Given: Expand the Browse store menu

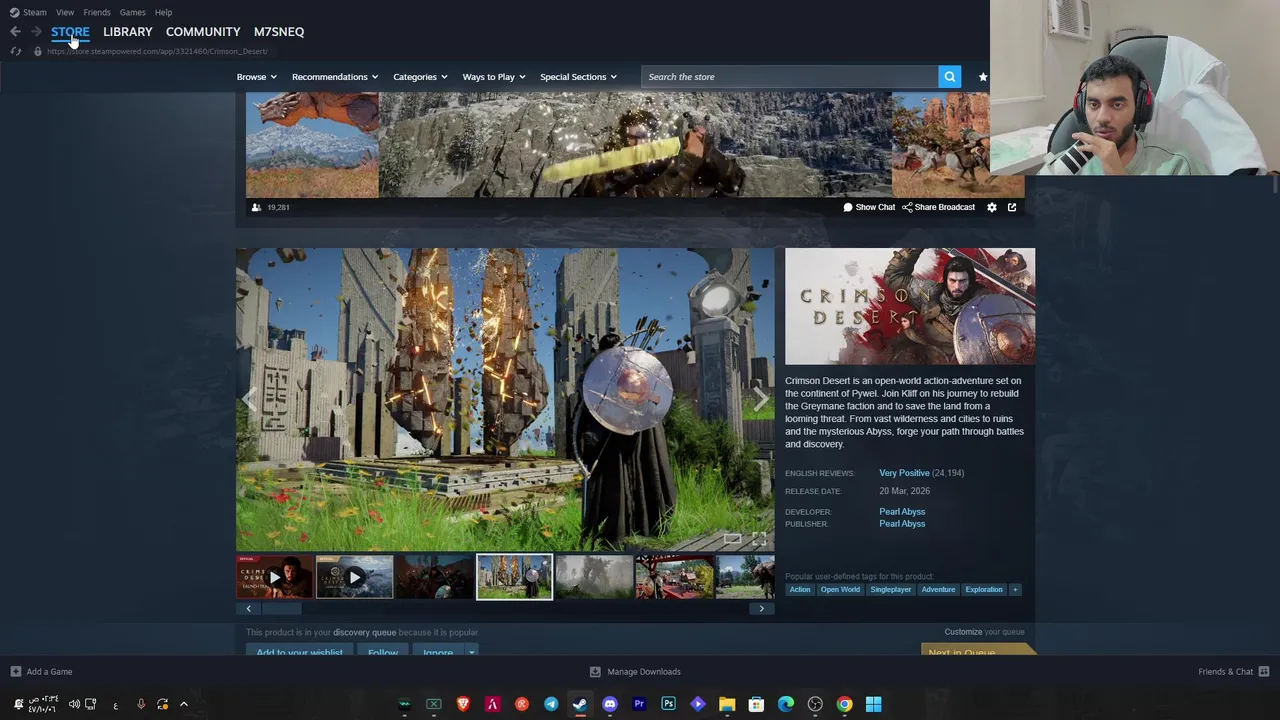Looking at the screenshot, I should 256,77.
